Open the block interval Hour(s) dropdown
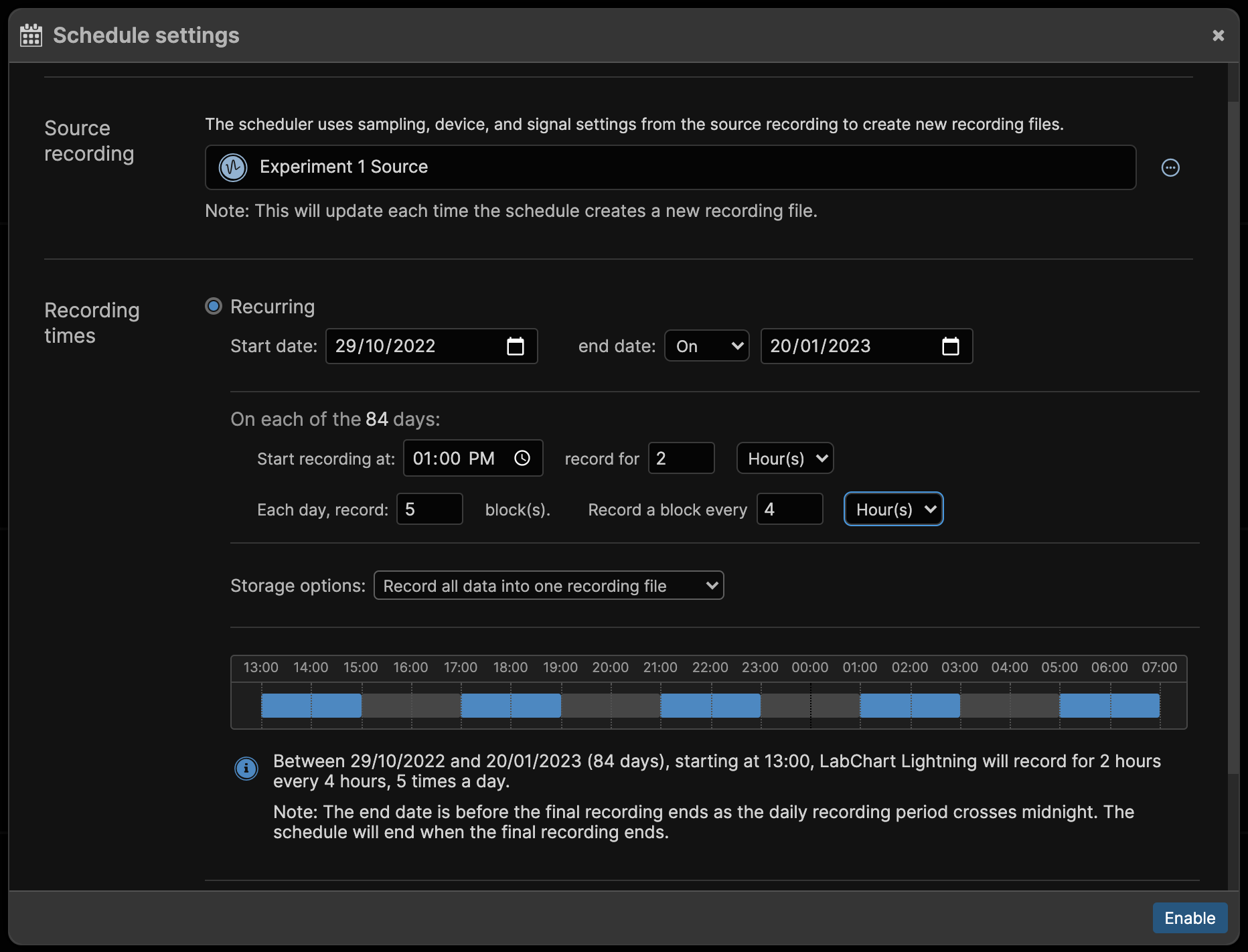The image size is (1248, 952). pyautogui.click(x=893, y=509)
